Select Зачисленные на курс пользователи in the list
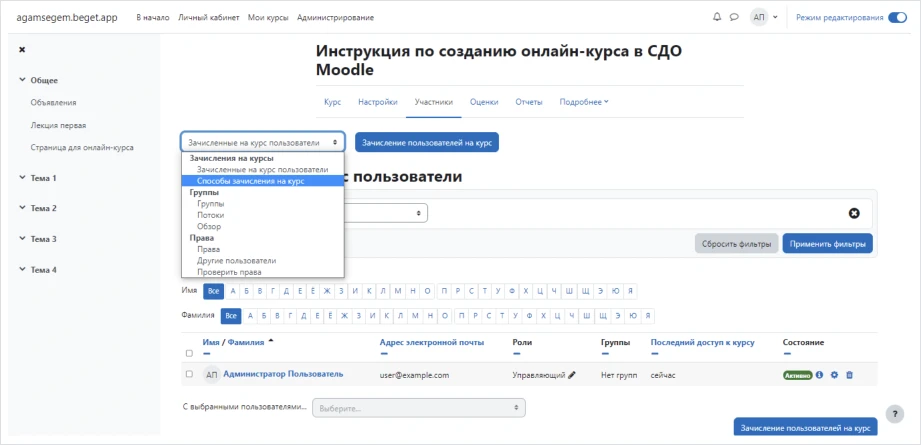Viewport: 921px width, 445px height. pyautogui.click(x=263, y=170)
